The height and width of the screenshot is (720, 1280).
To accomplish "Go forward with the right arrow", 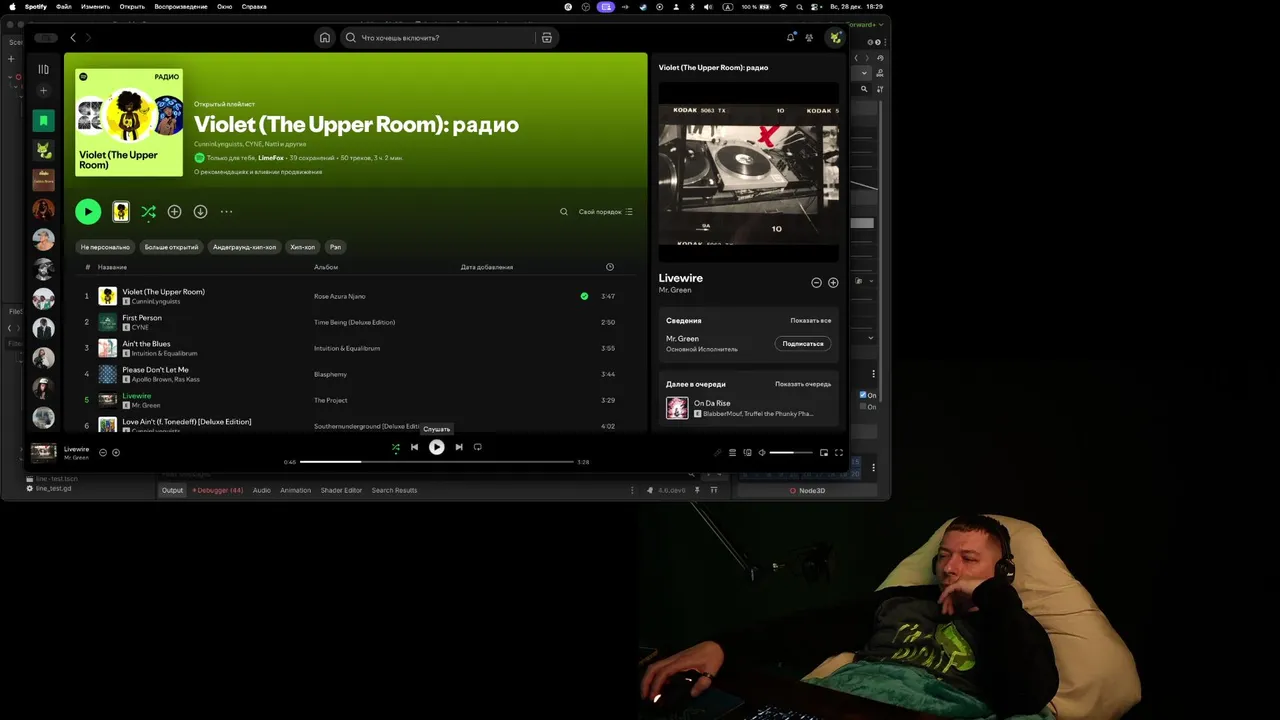I will click(x=88, y=38).
